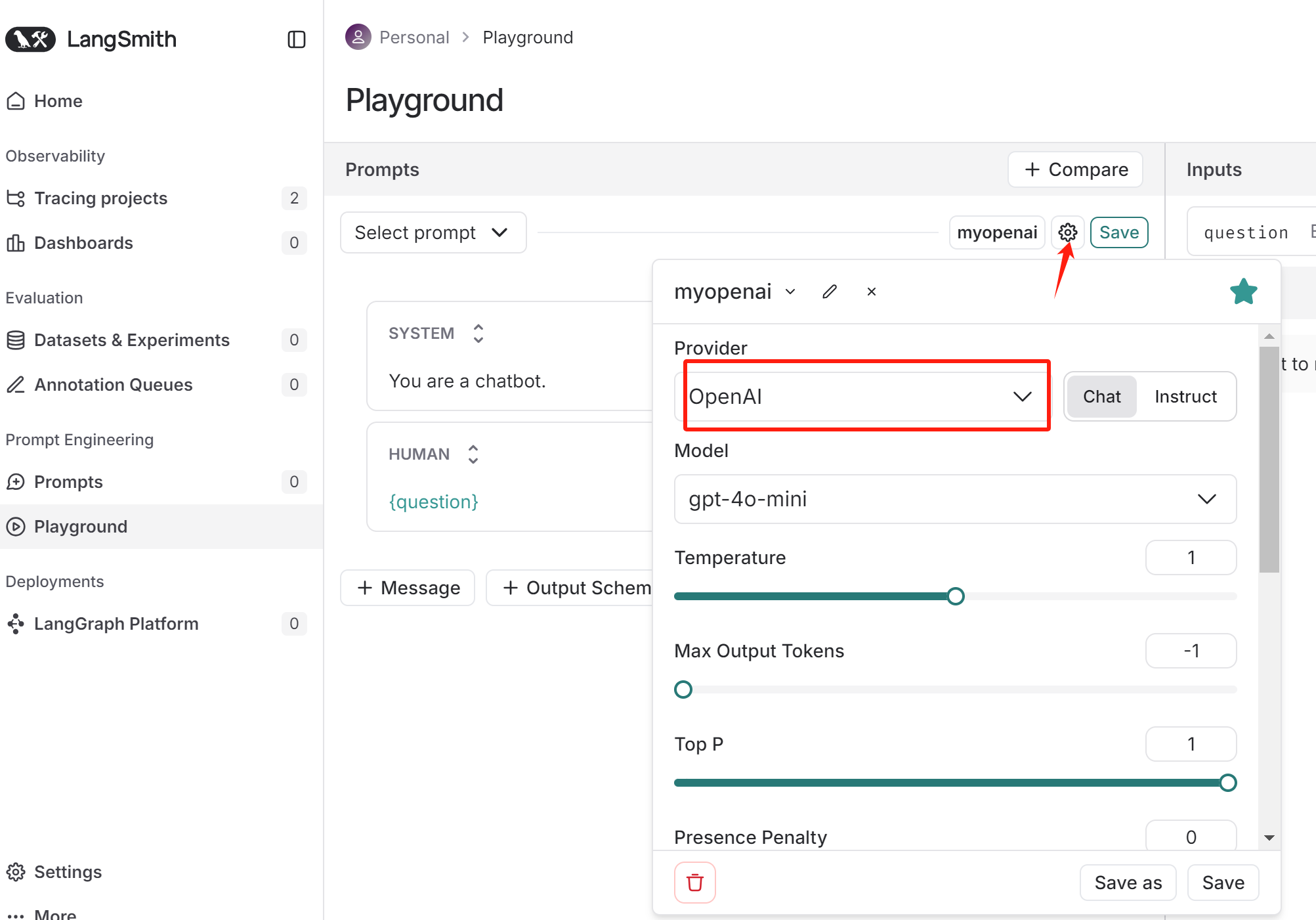Collapse the sidebar panel icon

point(297,39)
